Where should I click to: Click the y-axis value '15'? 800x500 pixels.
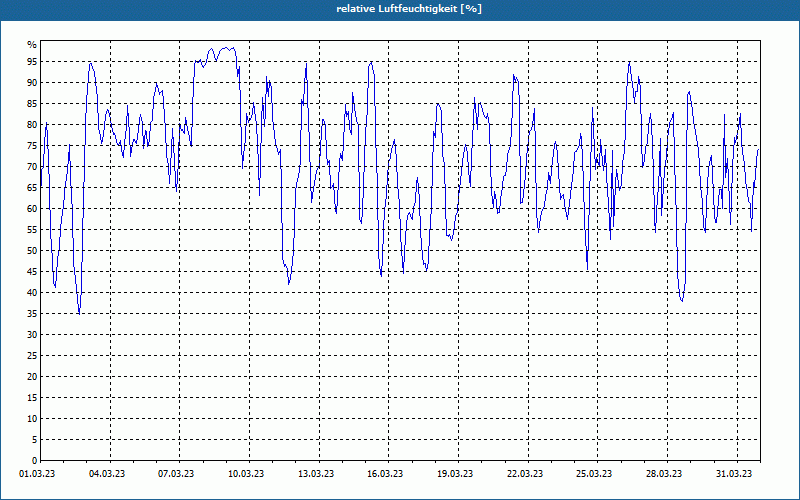coord(32,397)
